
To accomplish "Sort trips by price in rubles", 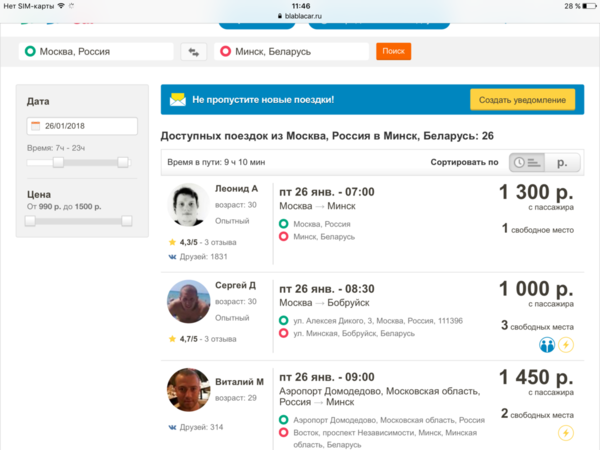I will pyautogui.click(x=562, y=163).
